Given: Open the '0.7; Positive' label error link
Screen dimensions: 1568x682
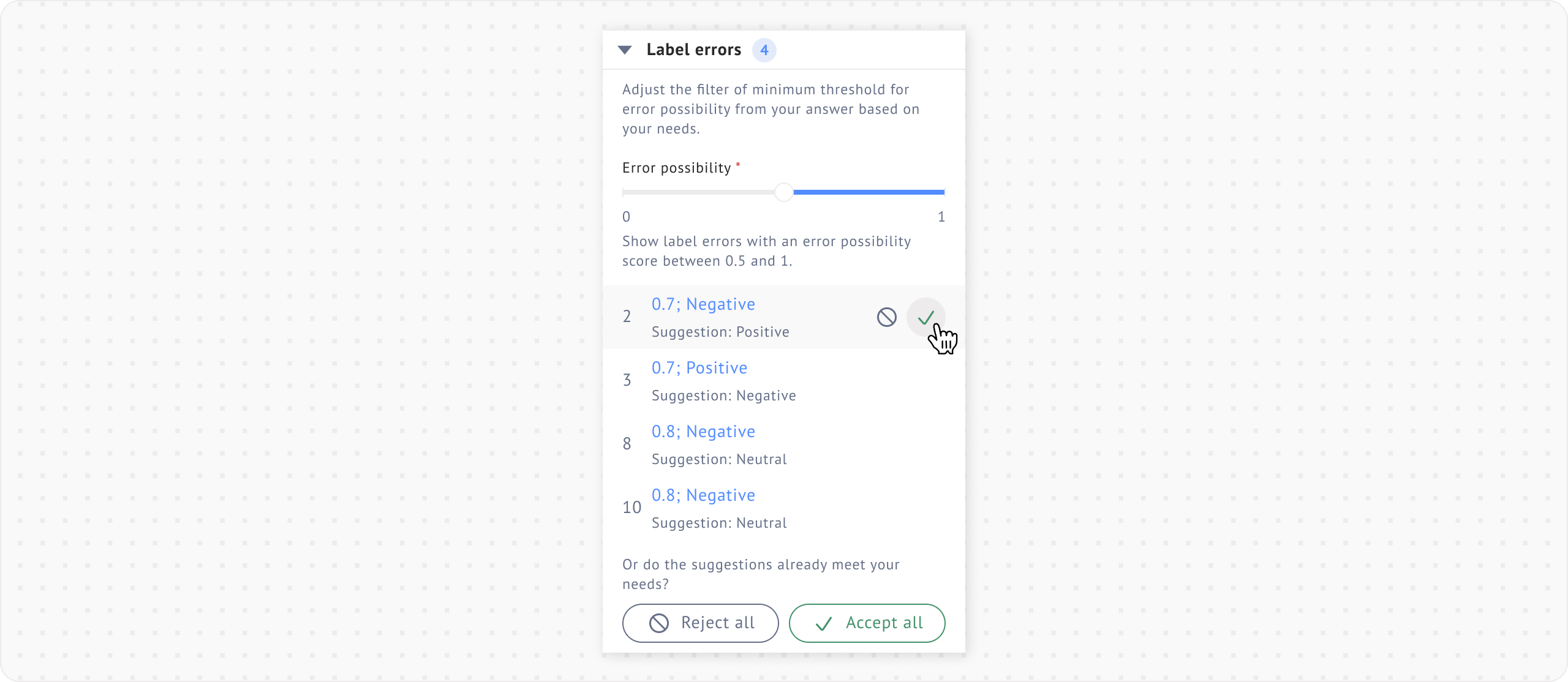Looking at the screenshot, I should click(699, 368).
